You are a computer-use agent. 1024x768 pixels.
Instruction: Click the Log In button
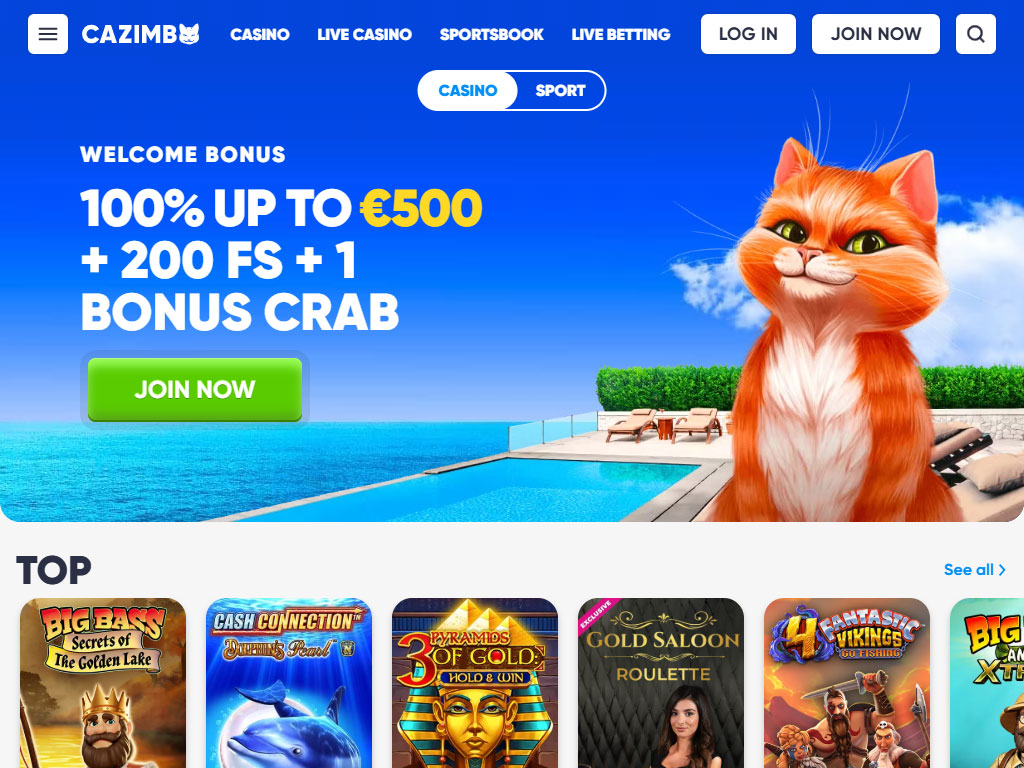coord(748,34)
